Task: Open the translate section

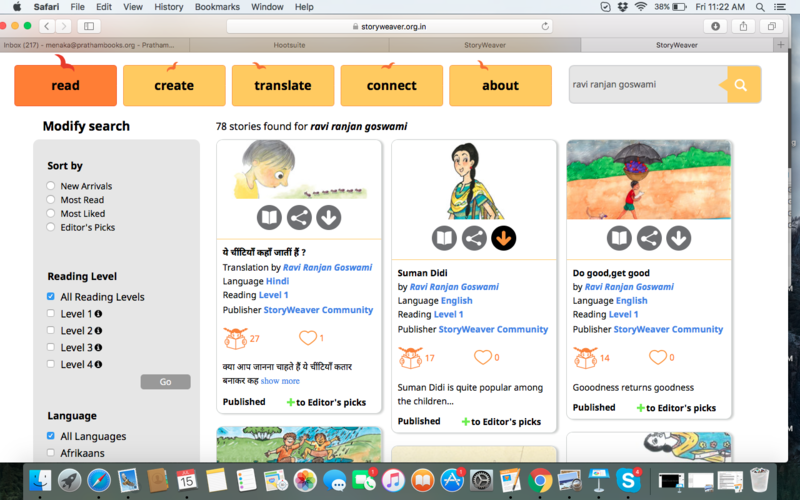Action: coord(283,85)
